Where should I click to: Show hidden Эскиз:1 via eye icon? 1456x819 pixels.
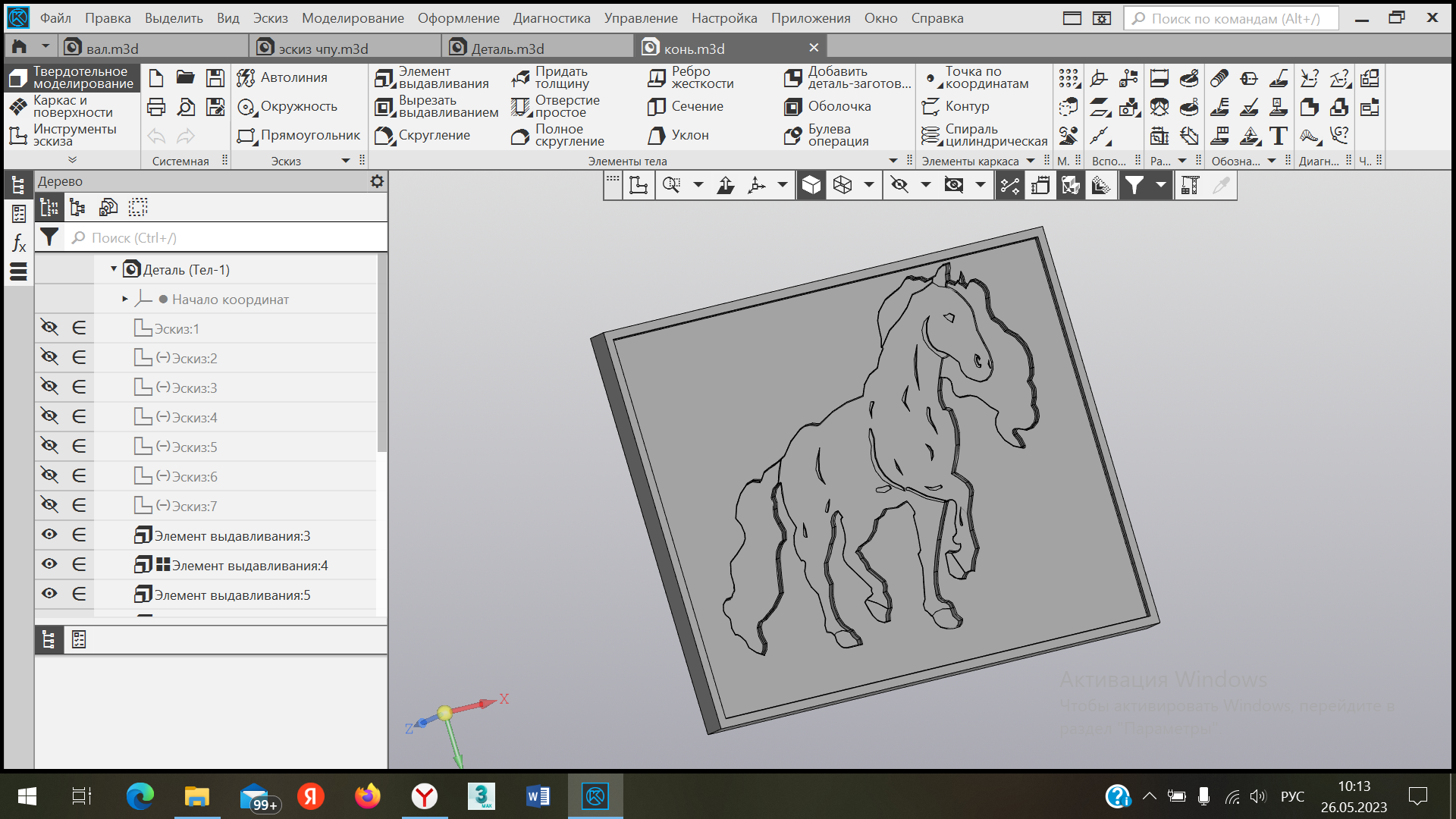tap(49, 328)
